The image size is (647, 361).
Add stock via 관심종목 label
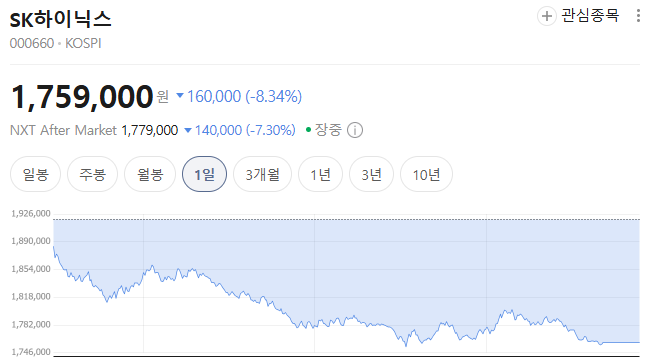tap(590, 16)
